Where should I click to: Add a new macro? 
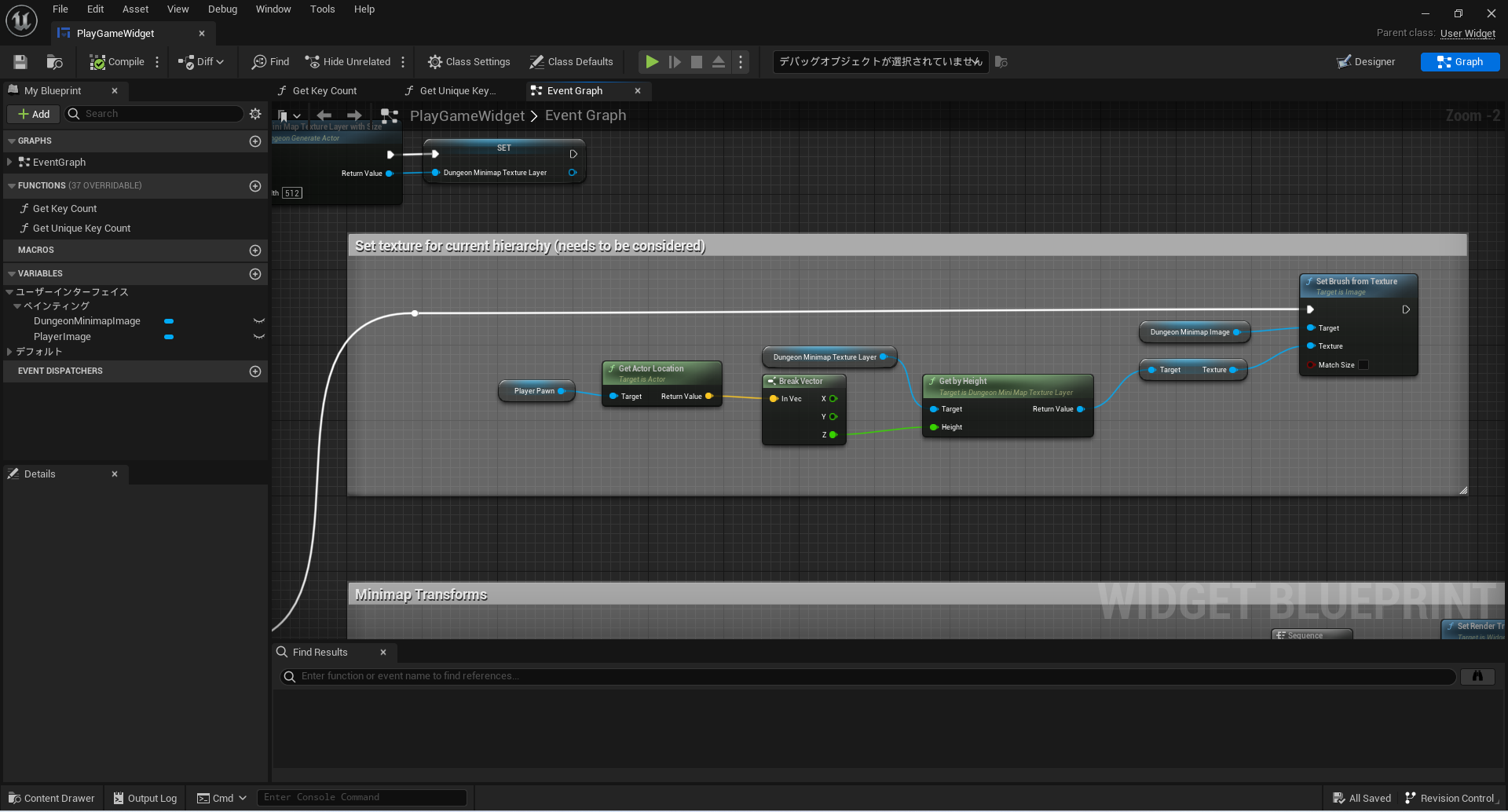tap(255, 251)
